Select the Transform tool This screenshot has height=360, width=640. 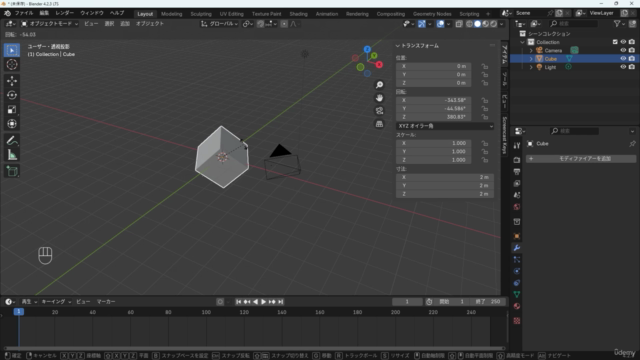coord(12,124)
